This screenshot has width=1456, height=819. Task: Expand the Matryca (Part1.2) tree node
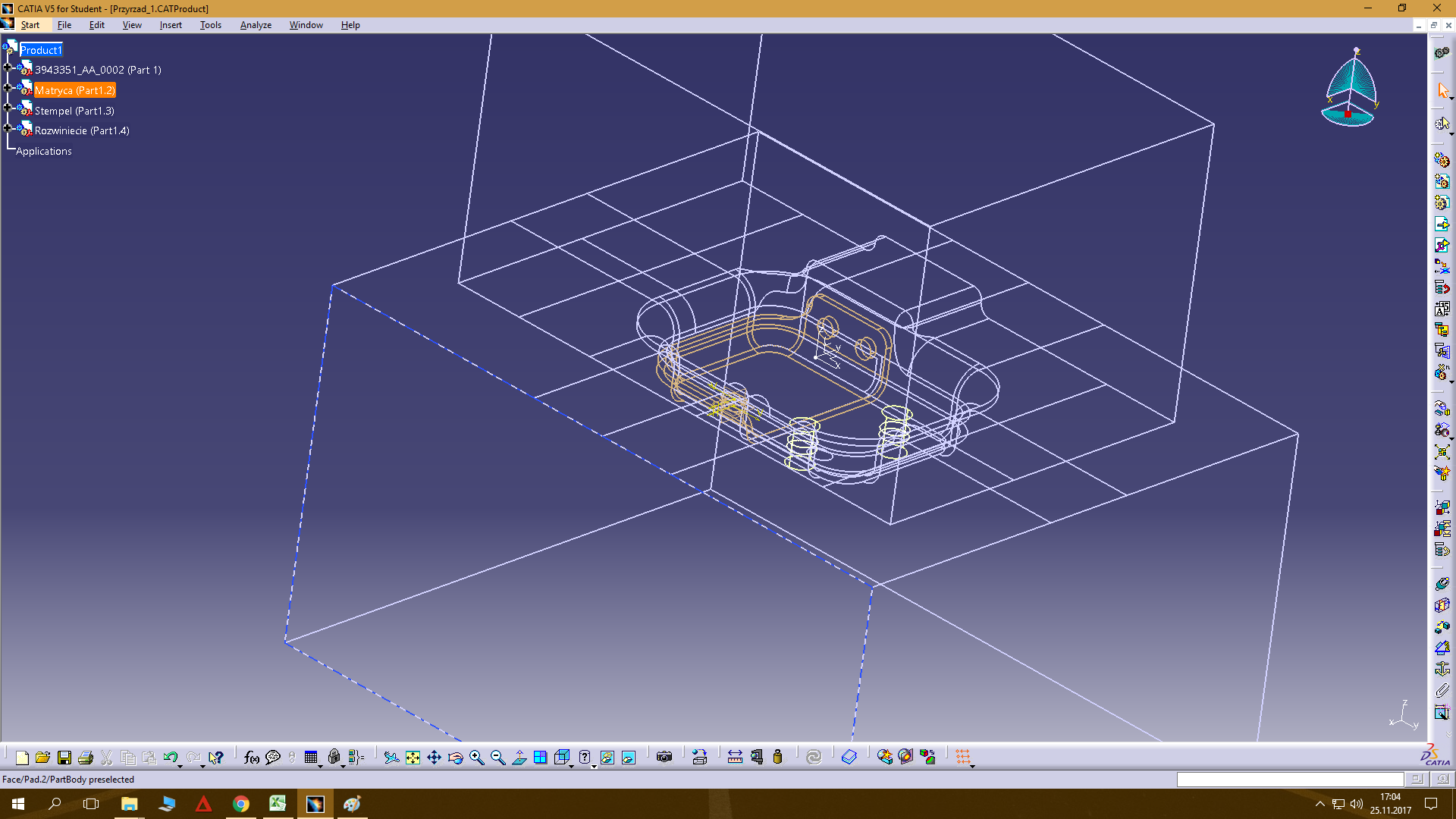[x=8, y=88]
